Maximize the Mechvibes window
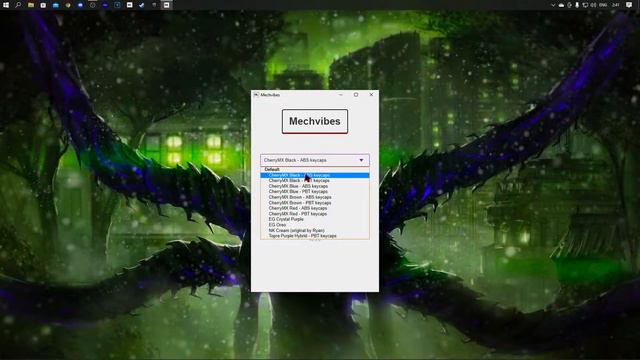Viewport: 640px width, 360px height. click(x=356, y=95)
